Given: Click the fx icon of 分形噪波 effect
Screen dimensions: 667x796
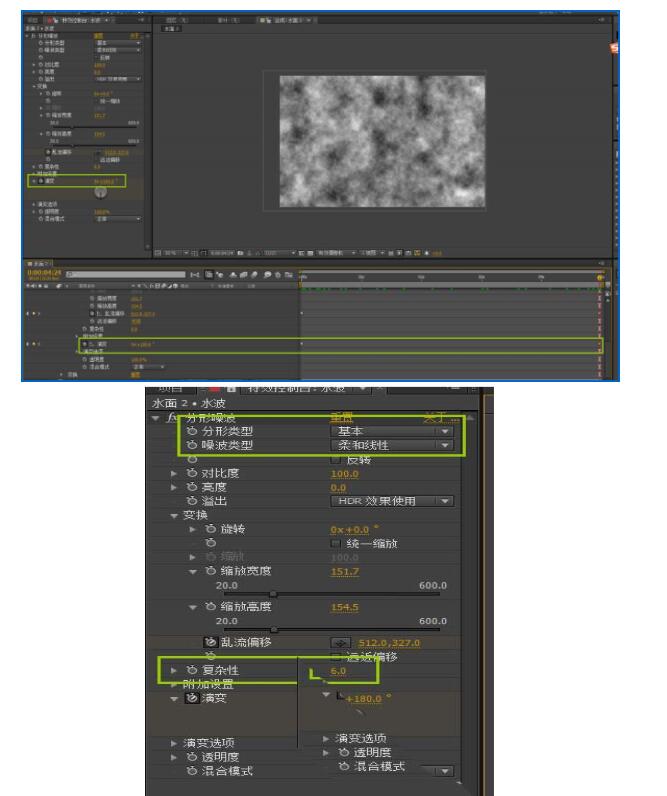Looking at the screenshot, I should point(172,418).
